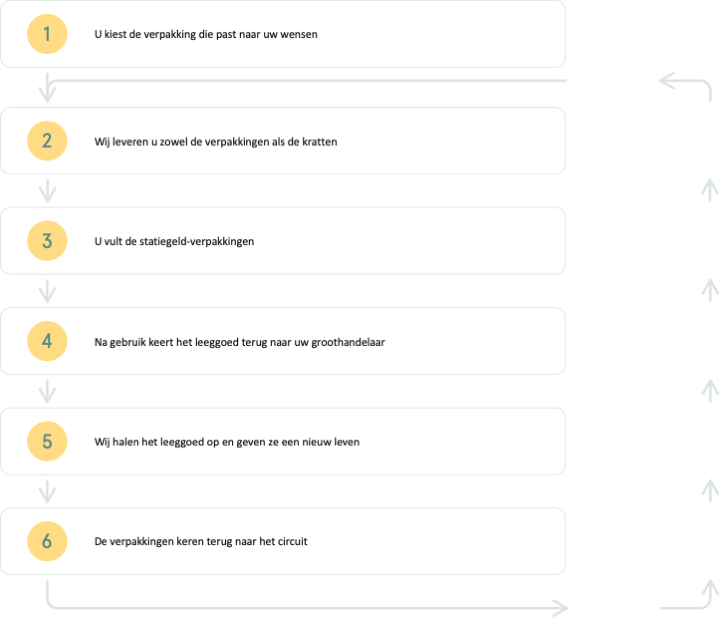720x618 pixels.
Task: Click the down arrow below step 1
Action: point(47,88)
